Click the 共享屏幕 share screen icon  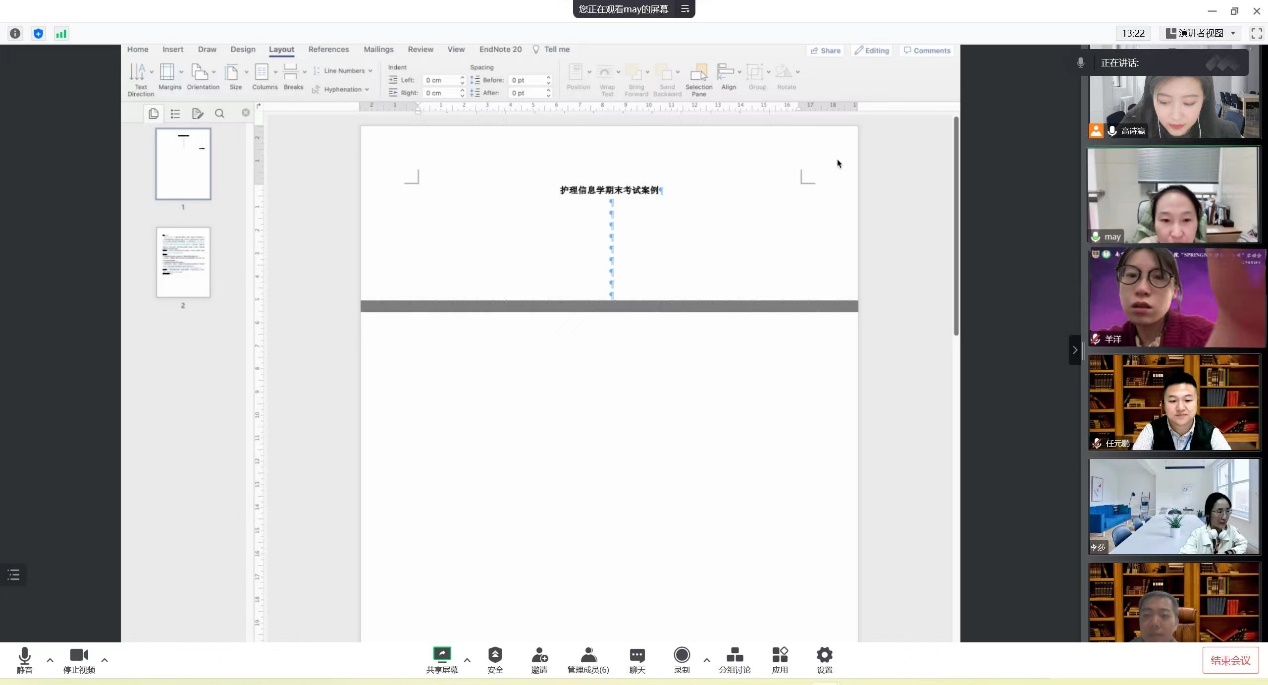click(441, 655)
